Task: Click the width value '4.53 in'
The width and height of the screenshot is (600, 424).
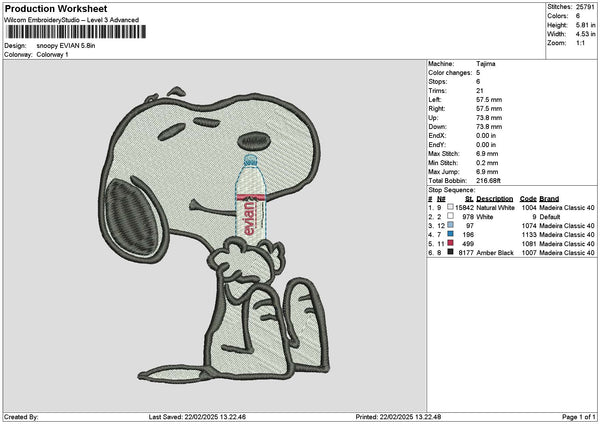Action: 585,34
